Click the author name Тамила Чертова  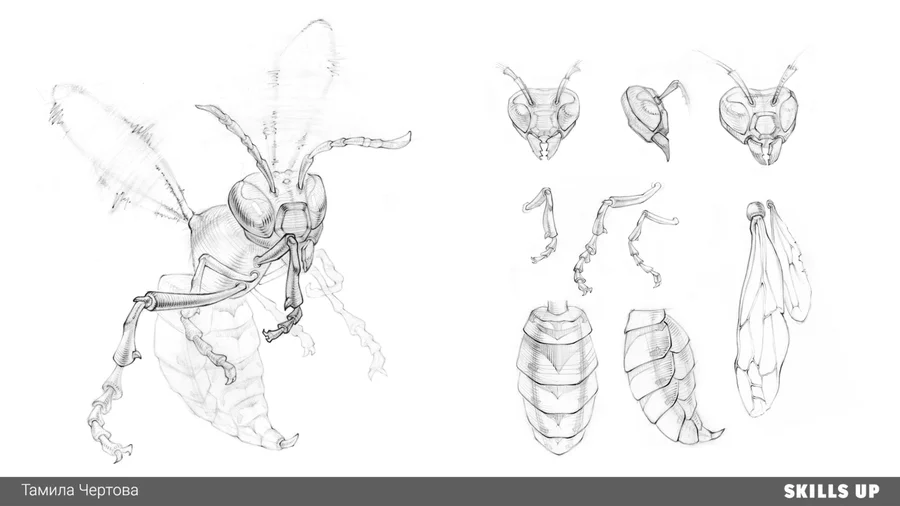(x=80, y=491)
